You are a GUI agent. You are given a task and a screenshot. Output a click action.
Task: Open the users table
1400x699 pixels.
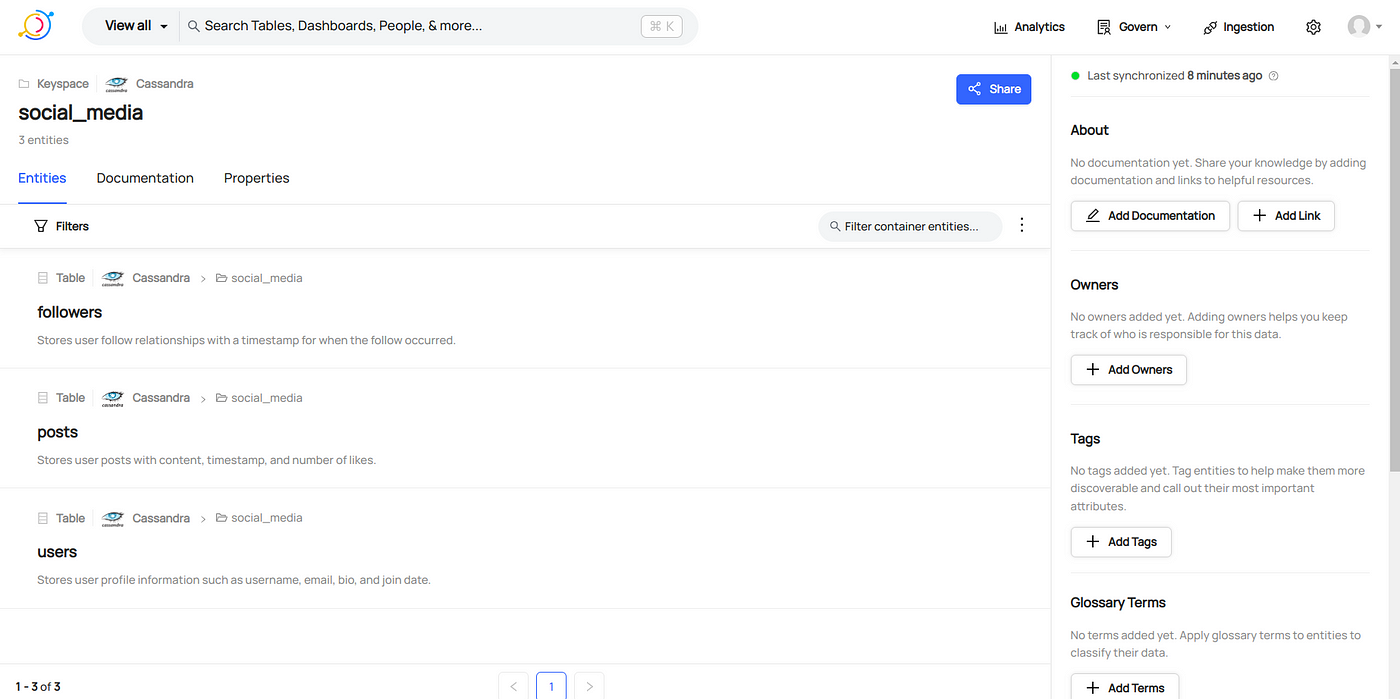pos(57,552)
